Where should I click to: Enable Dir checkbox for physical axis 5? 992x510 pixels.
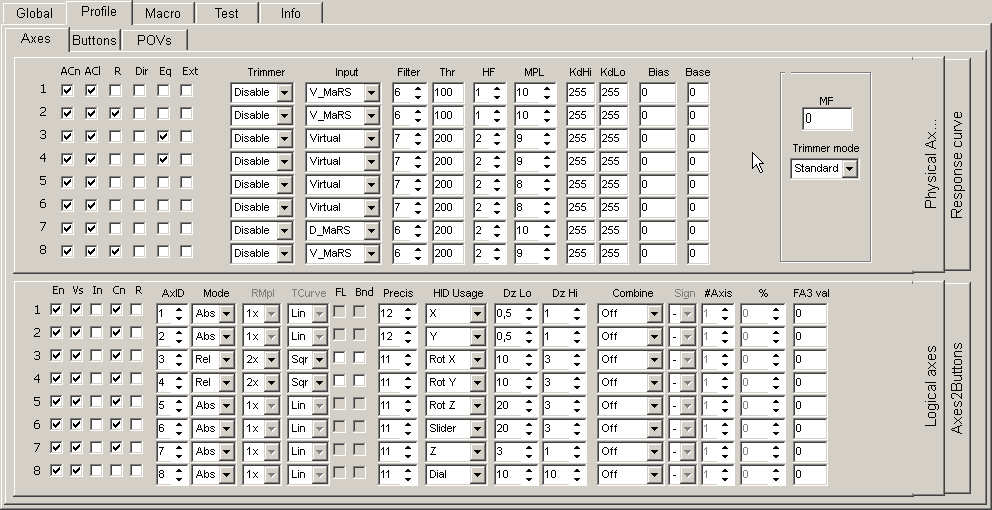tap(139, 182)
